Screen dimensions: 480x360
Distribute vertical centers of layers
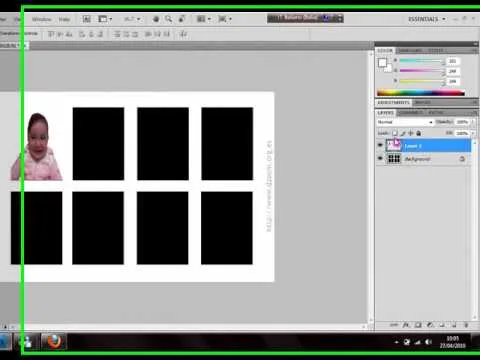tap(126, 34)
